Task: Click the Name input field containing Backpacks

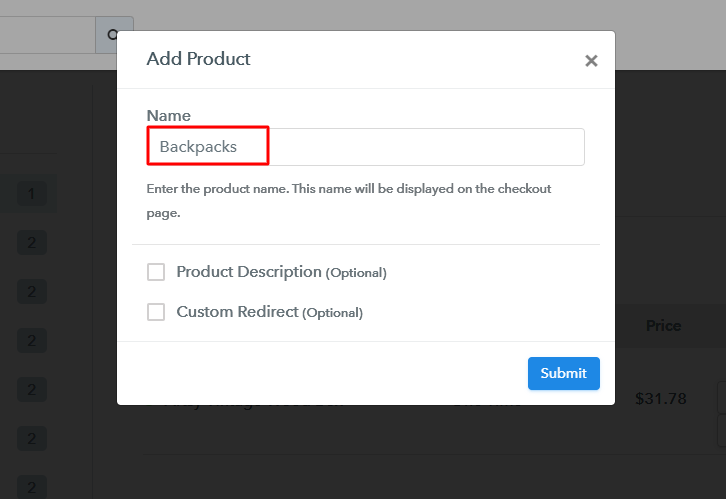Action: click(x=365, y=147)
